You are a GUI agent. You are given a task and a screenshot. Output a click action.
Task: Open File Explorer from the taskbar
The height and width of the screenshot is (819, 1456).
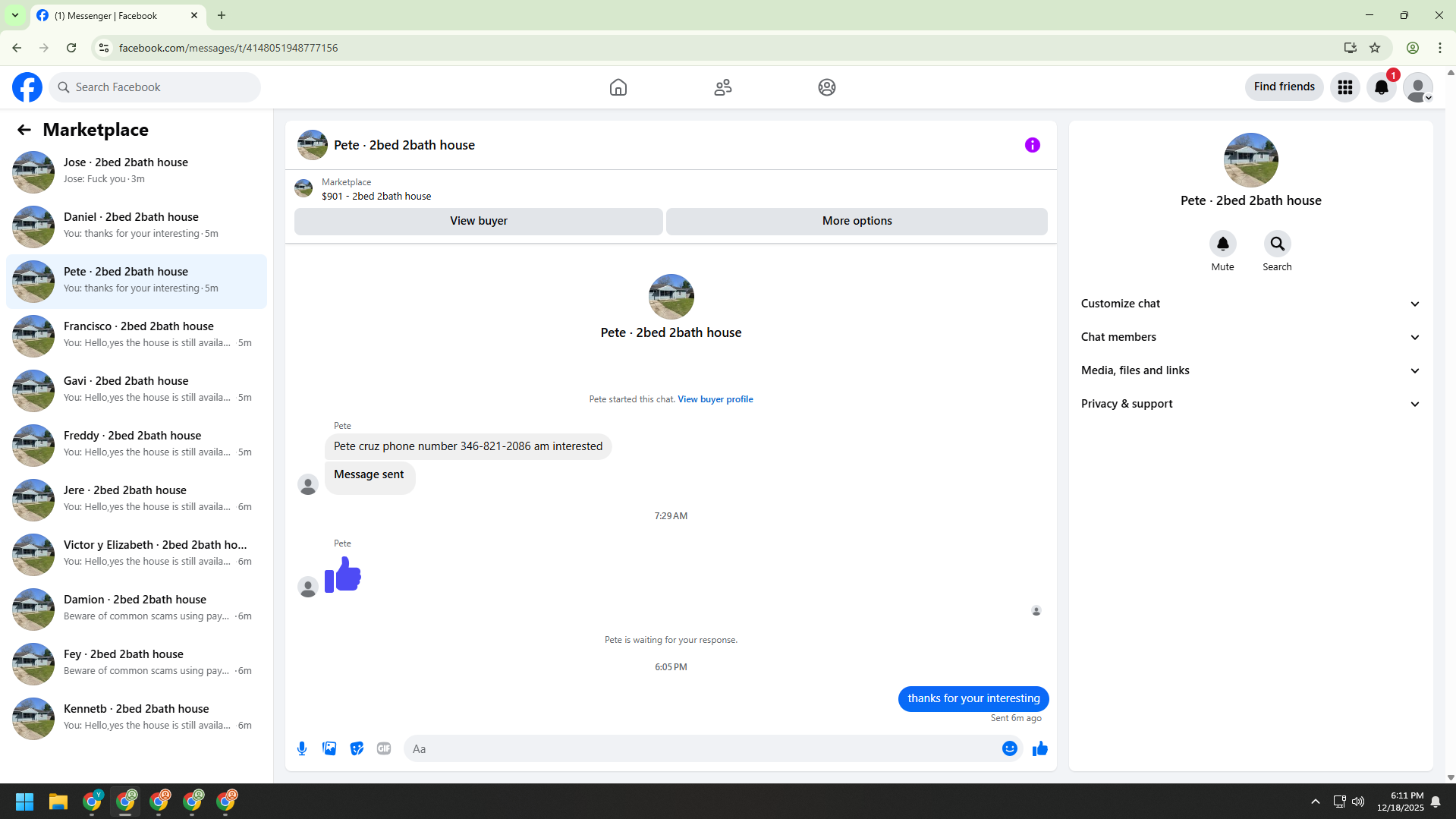tap(58, 802)
